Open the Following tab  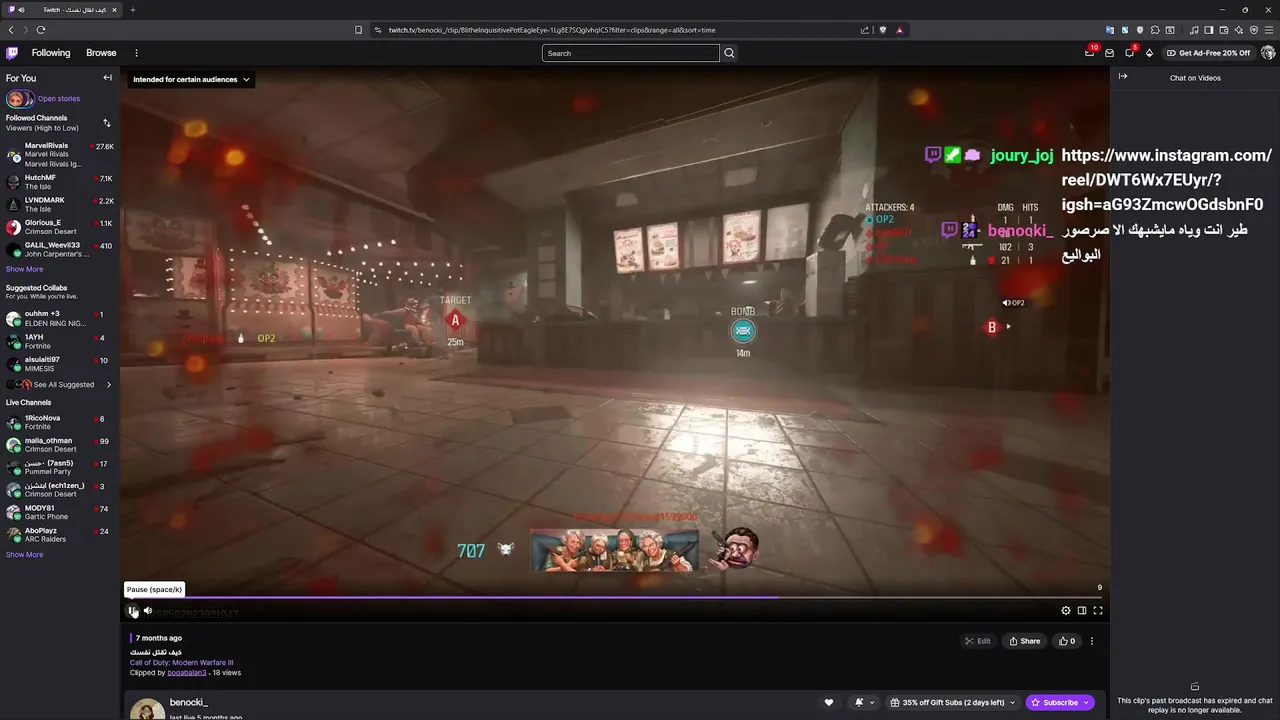pos(51,53)
